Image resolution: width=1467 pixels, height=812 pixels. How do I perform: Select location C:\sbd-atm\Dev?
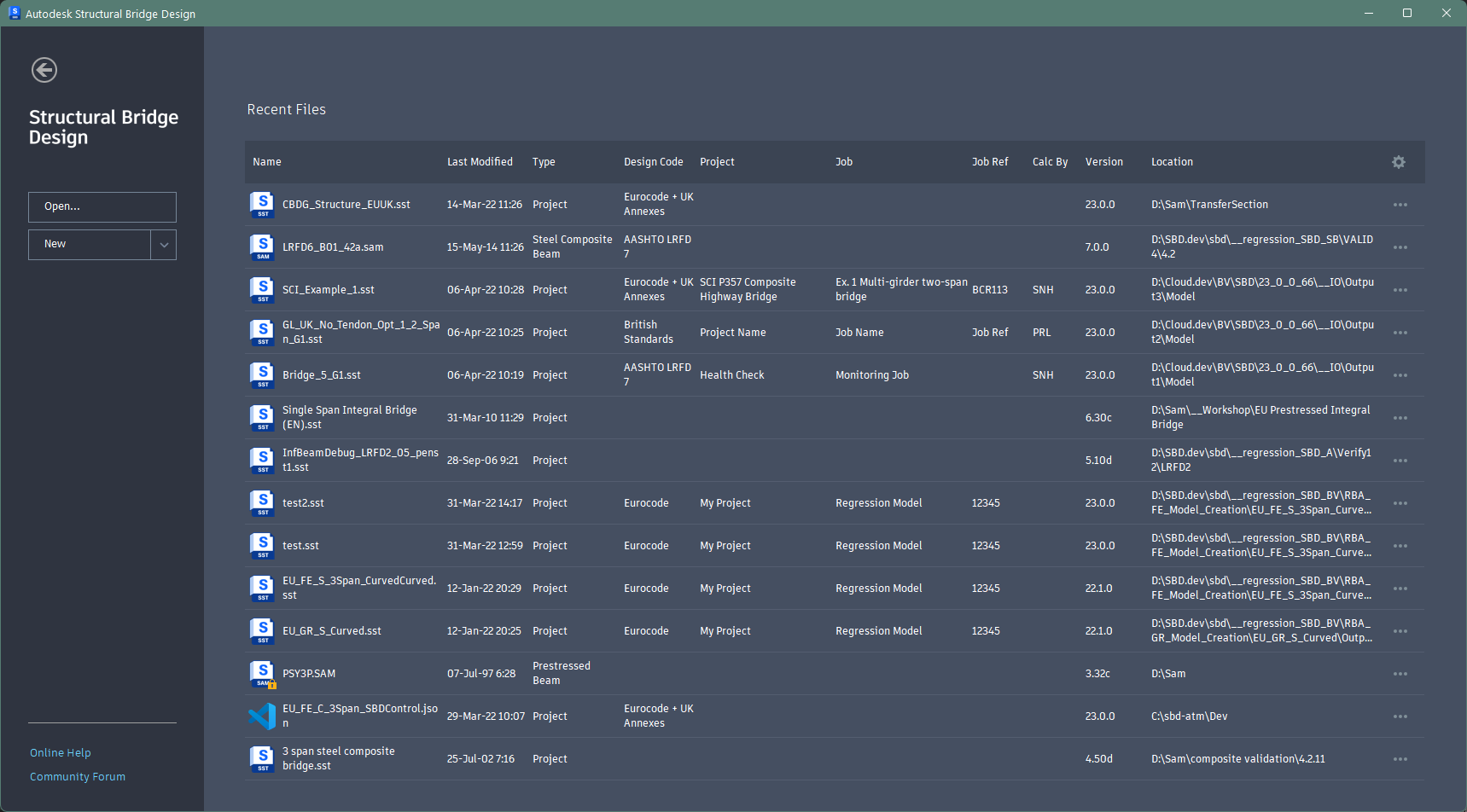(x=1190, y=716)
